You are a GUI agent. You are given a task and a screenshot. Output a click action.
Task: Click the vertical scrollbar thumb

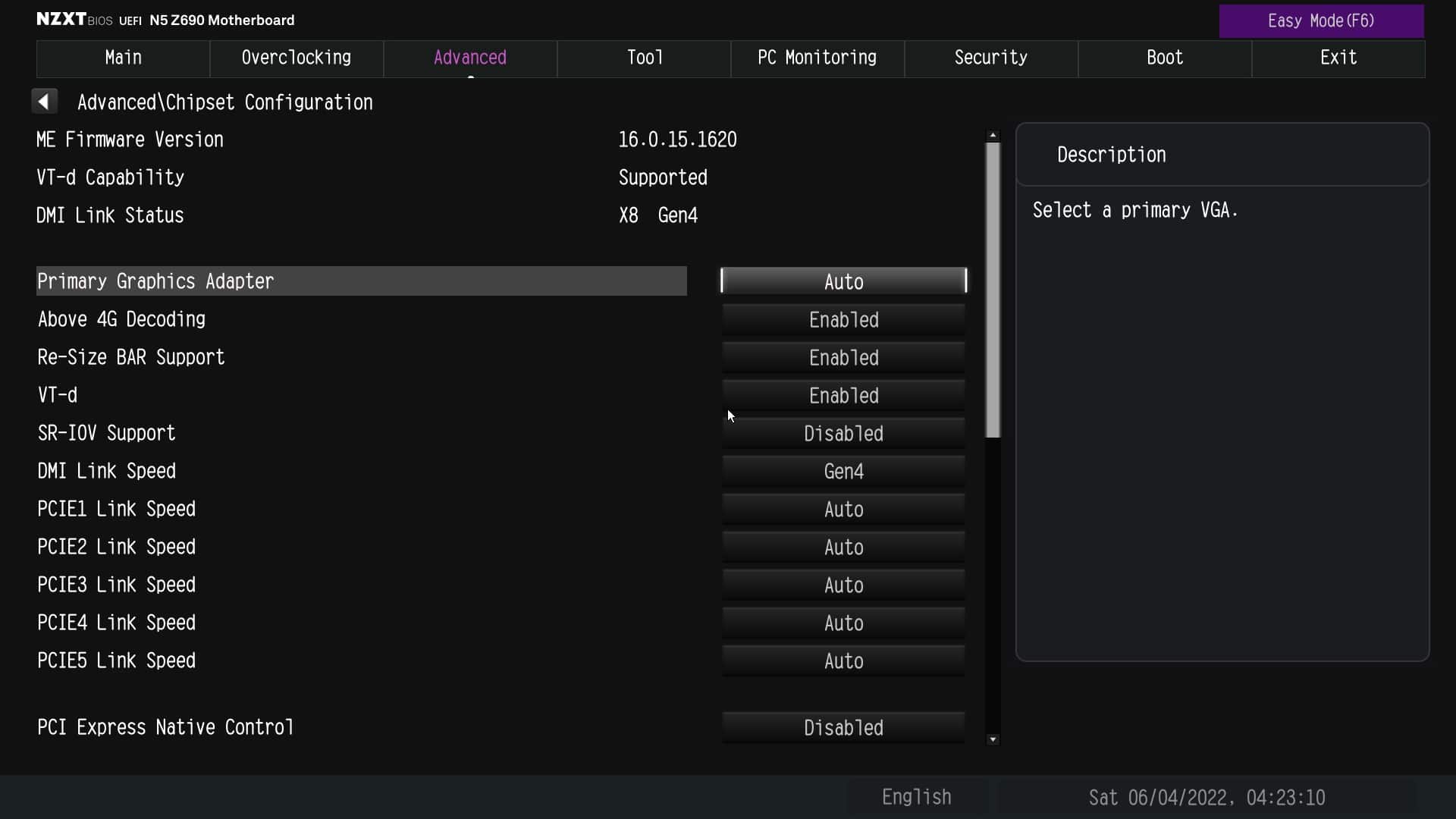click(x=993, y=290)
